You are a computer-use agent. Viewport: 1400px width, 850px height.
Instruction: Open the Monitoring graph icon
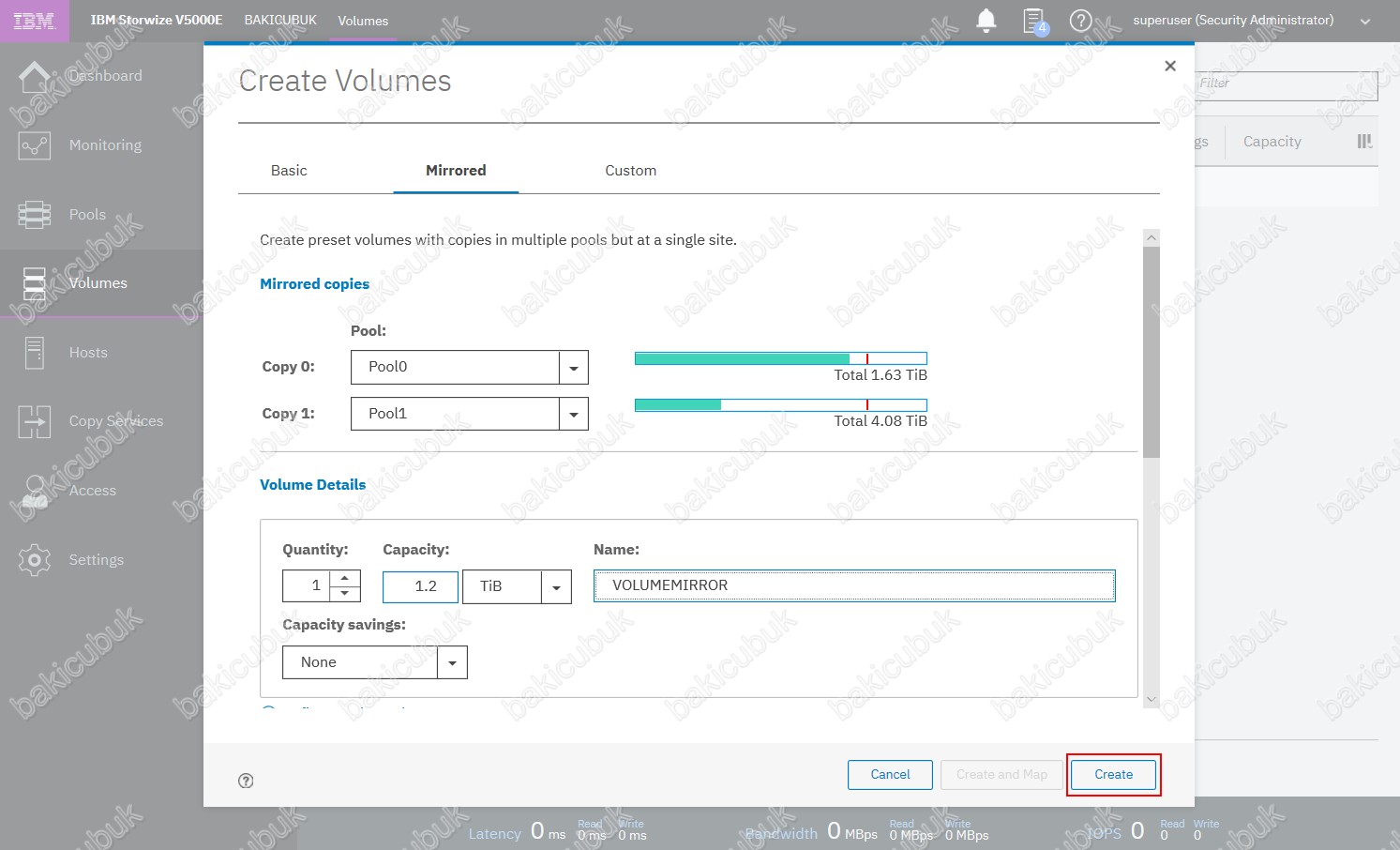tap(35, 145)
